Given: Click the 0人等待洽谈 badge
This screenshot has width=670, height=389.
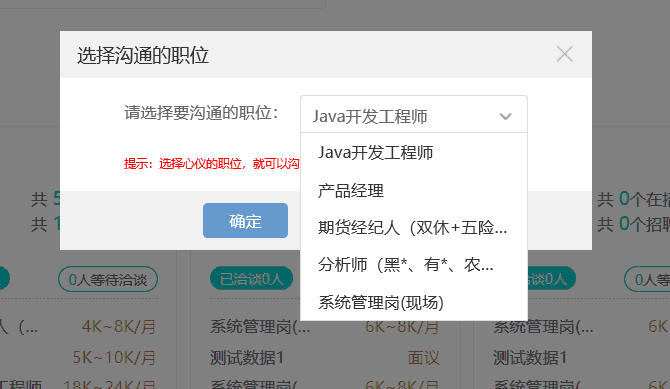Looking at the screenshot, I should (108, 280).
